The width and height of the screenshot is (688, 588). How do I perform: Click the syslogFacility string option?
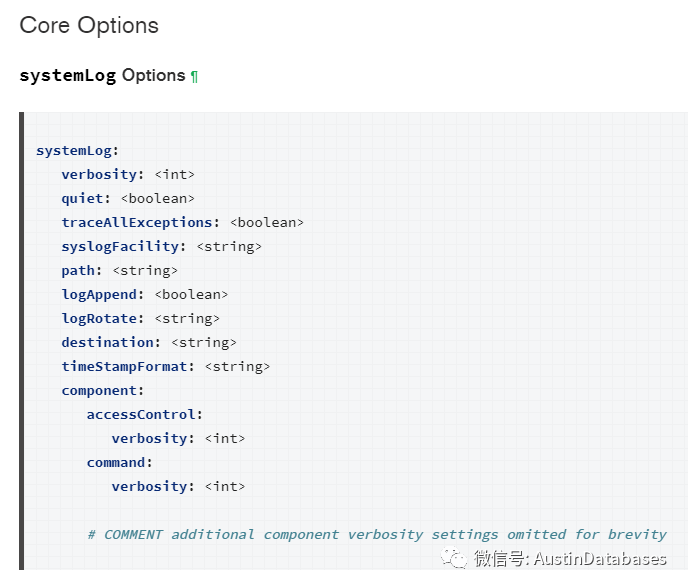pos(161,247)
